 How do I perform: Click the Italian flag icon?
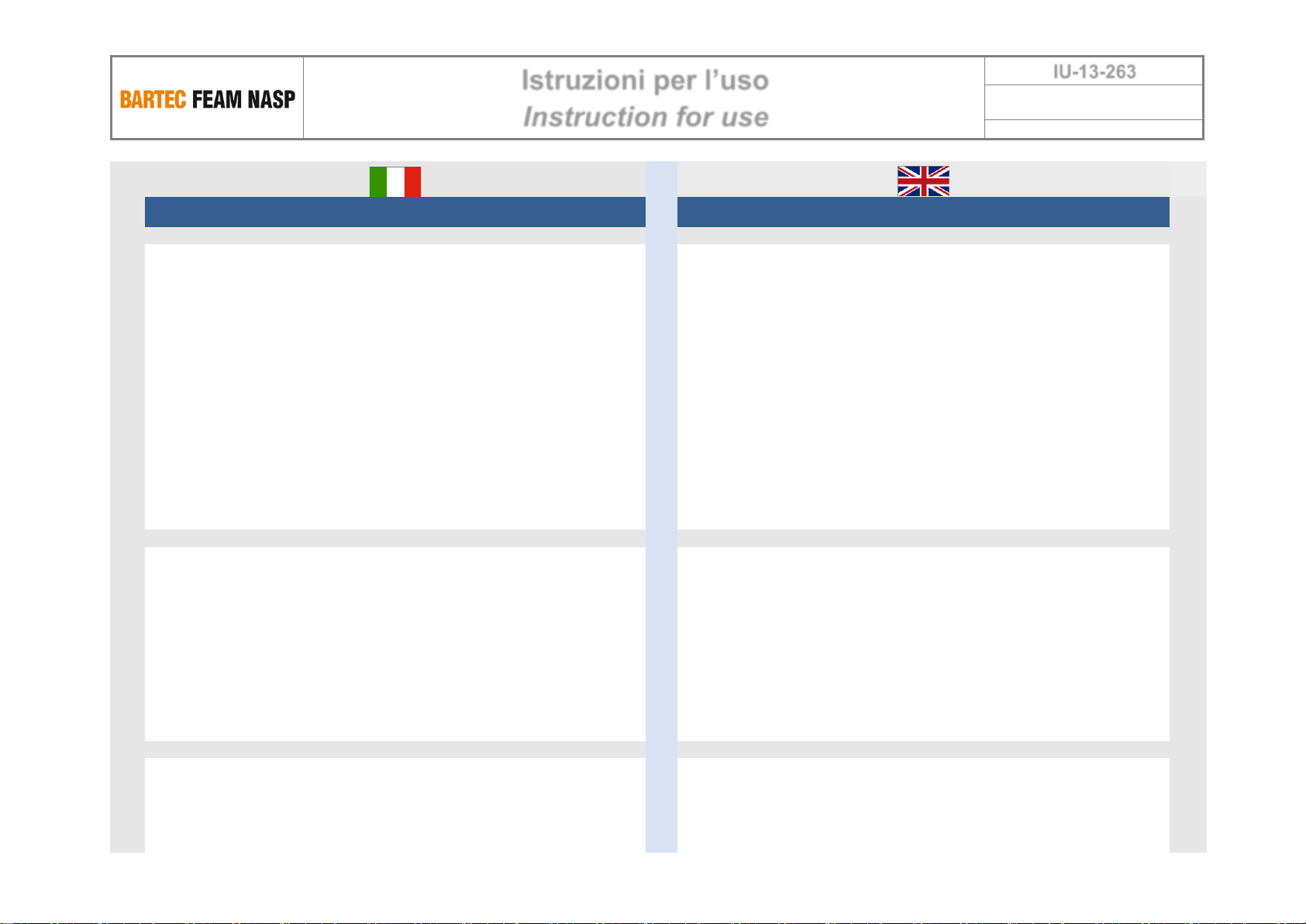pyautogui.click(x=395, y=181)
